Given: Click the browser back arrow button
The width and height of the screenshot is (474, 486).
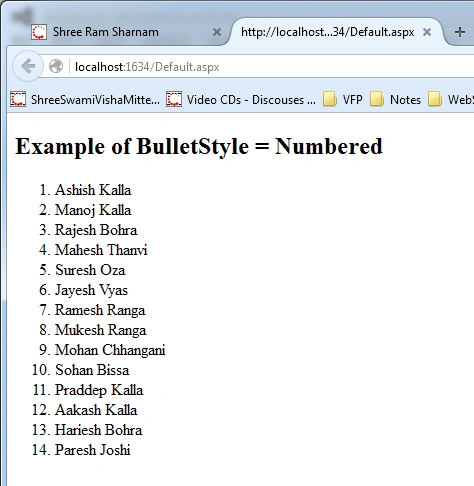Looking at the screenshot, I should (x=28, y=66).
